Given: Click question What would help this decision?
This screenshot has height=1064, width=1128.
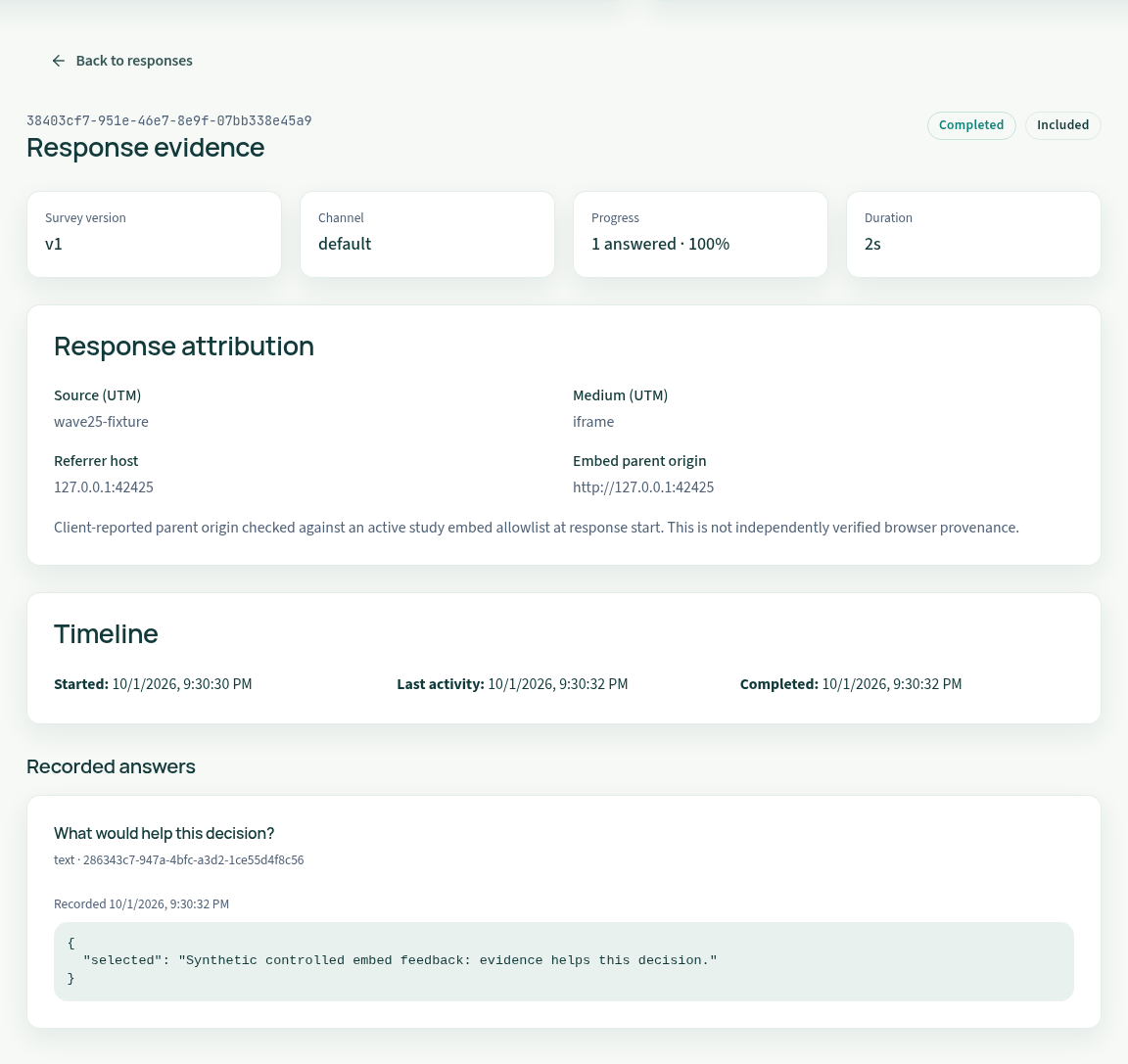Looking at the screenshot, I should point(164,833).
